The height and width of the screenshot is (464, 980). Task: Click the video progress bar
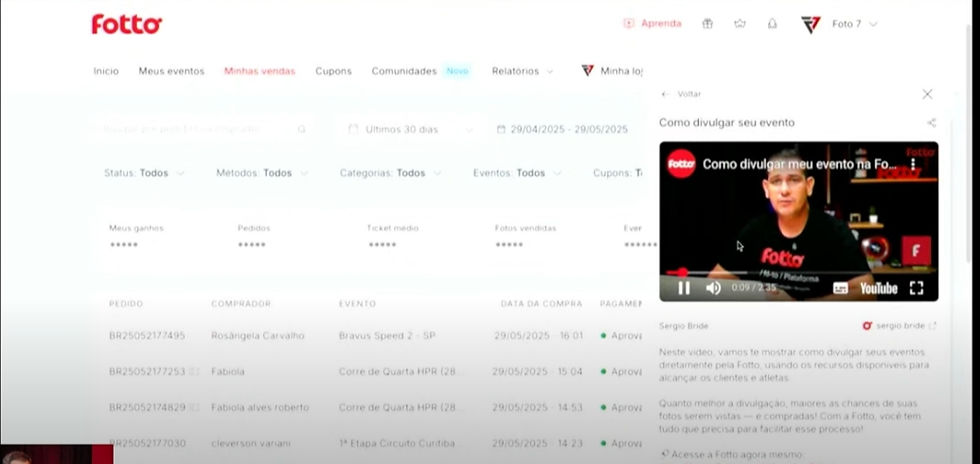(799, 273)
